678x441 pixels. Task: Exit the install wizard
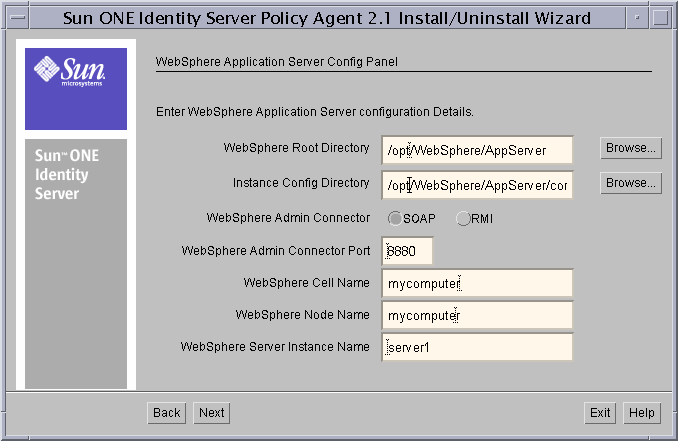tap(600, 413)
